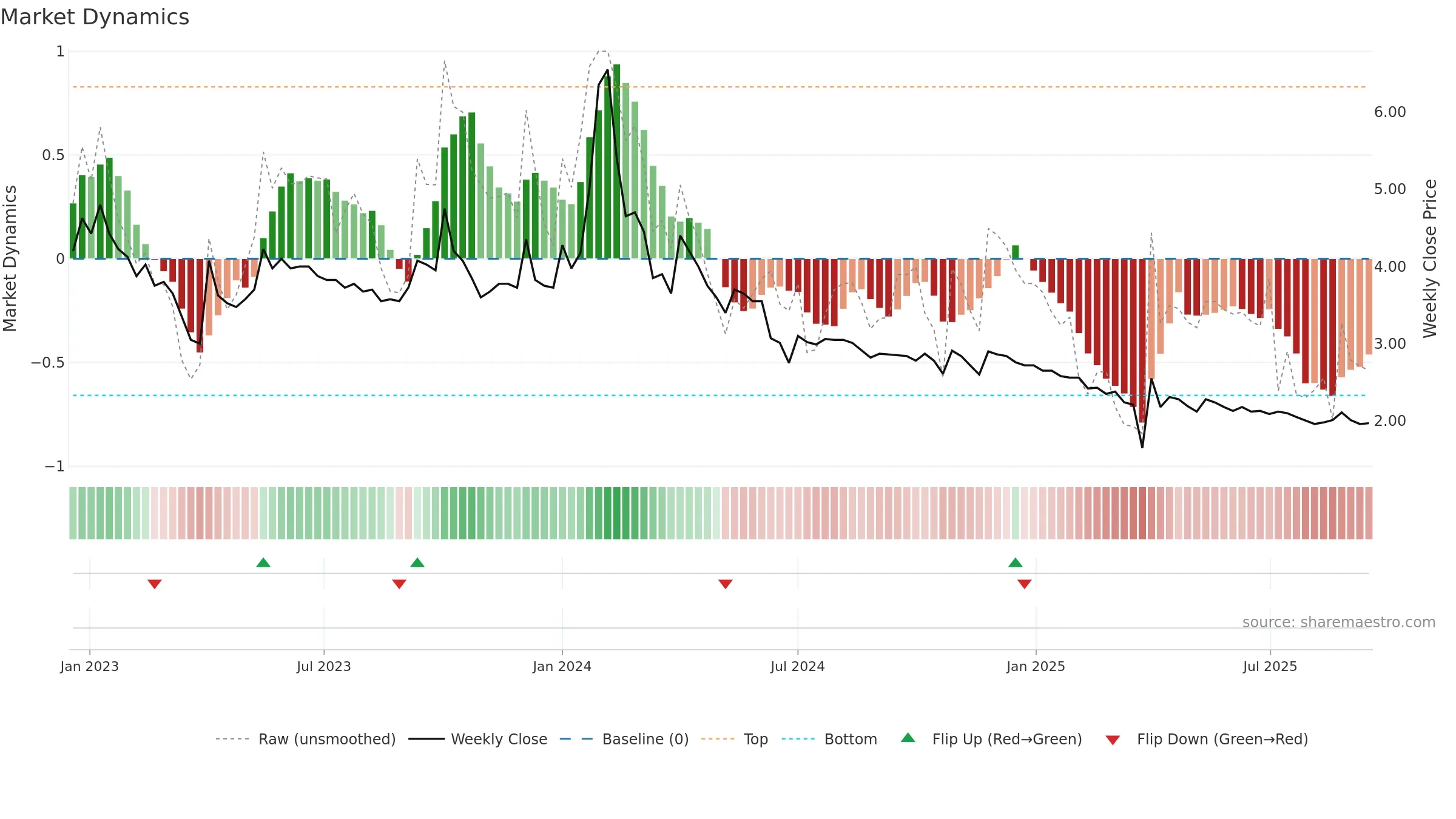The image size is (1456, 819).
Task: Click the 0.5 left axis tick label
Action: point(53,155)
